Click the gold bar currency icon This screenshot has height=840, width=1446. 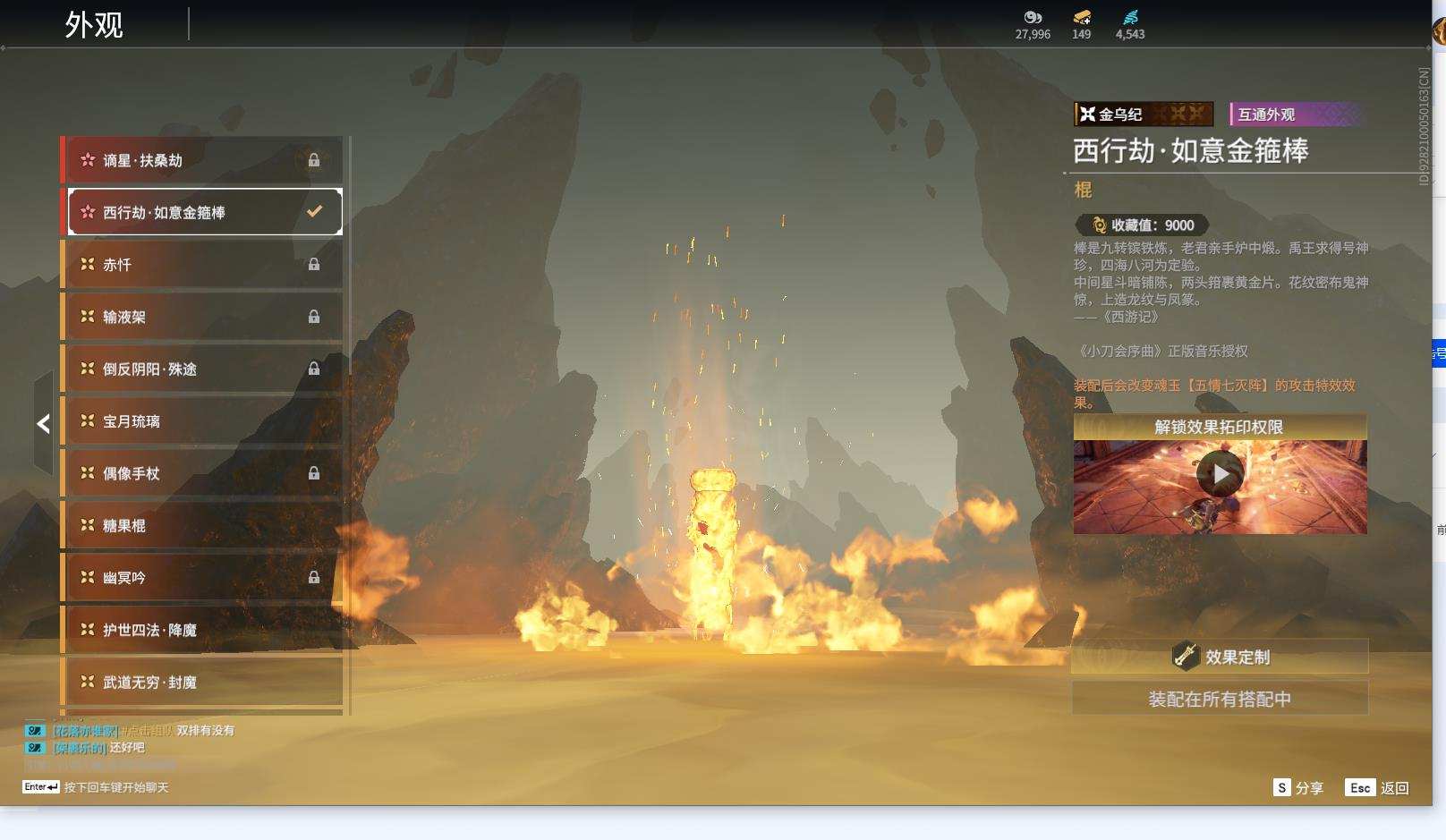[x=1081, y=17]
